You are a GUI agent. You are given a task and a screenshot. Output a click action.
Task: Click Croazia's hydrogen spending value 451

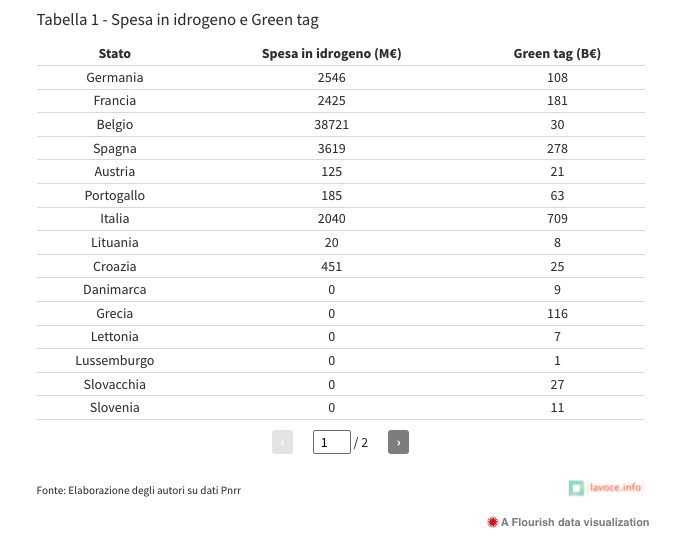(x=331, y=267)
